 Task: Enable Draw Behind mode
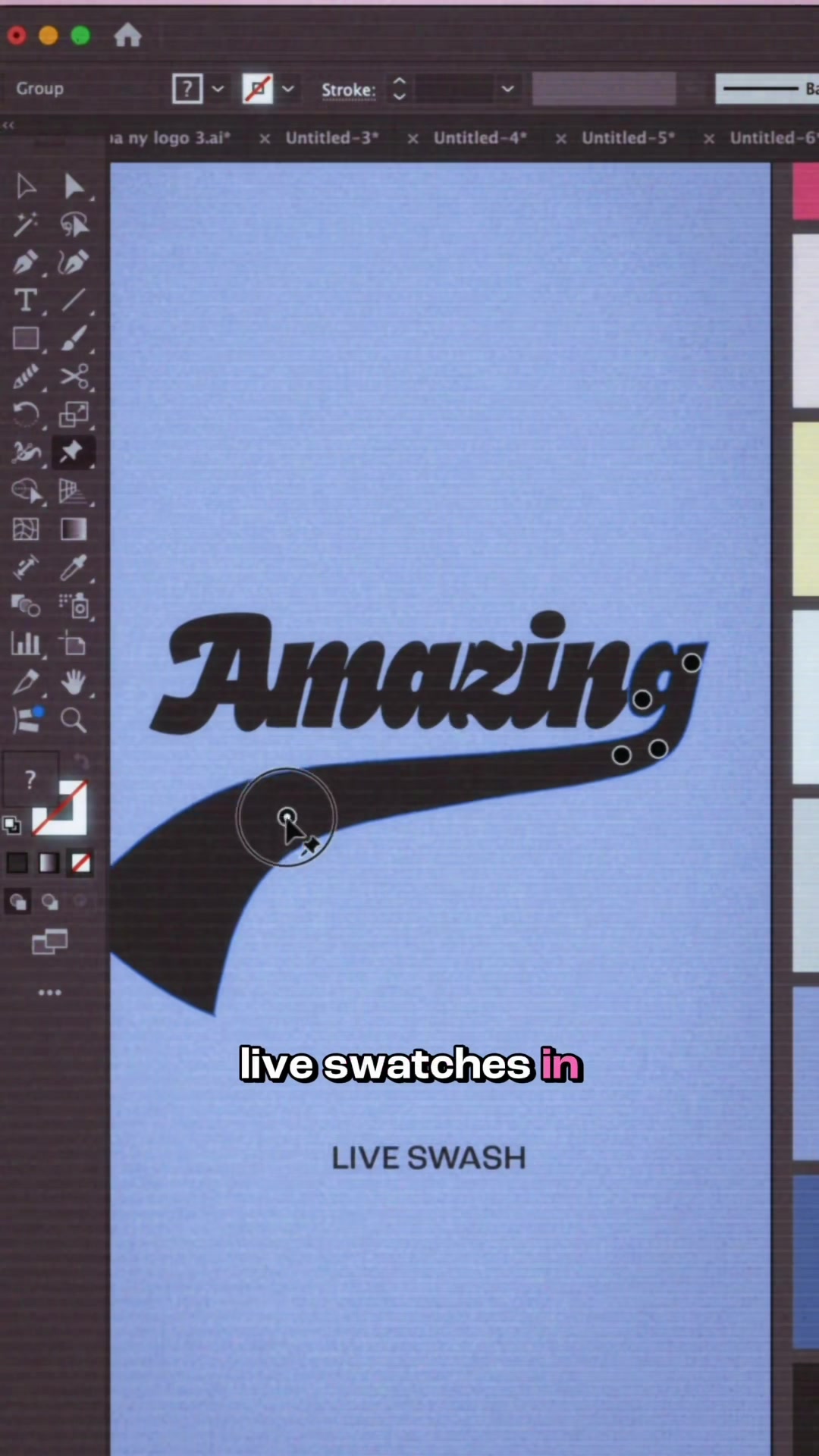pyautogui.click(x=49, y=902)
